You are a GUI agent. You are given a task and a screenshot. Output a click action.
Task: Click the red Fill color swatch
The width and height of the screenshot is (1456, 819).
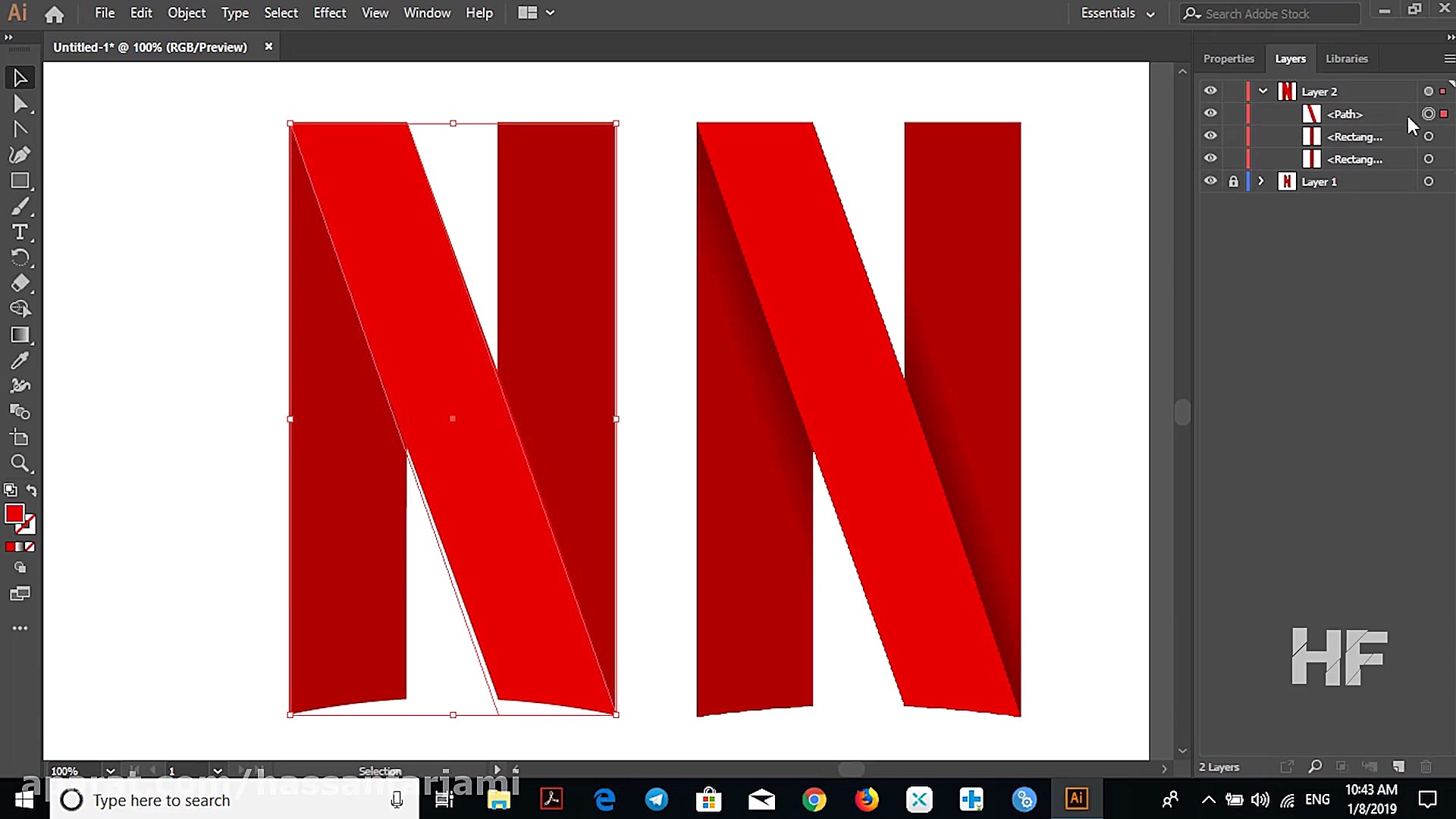click(14, 513)
